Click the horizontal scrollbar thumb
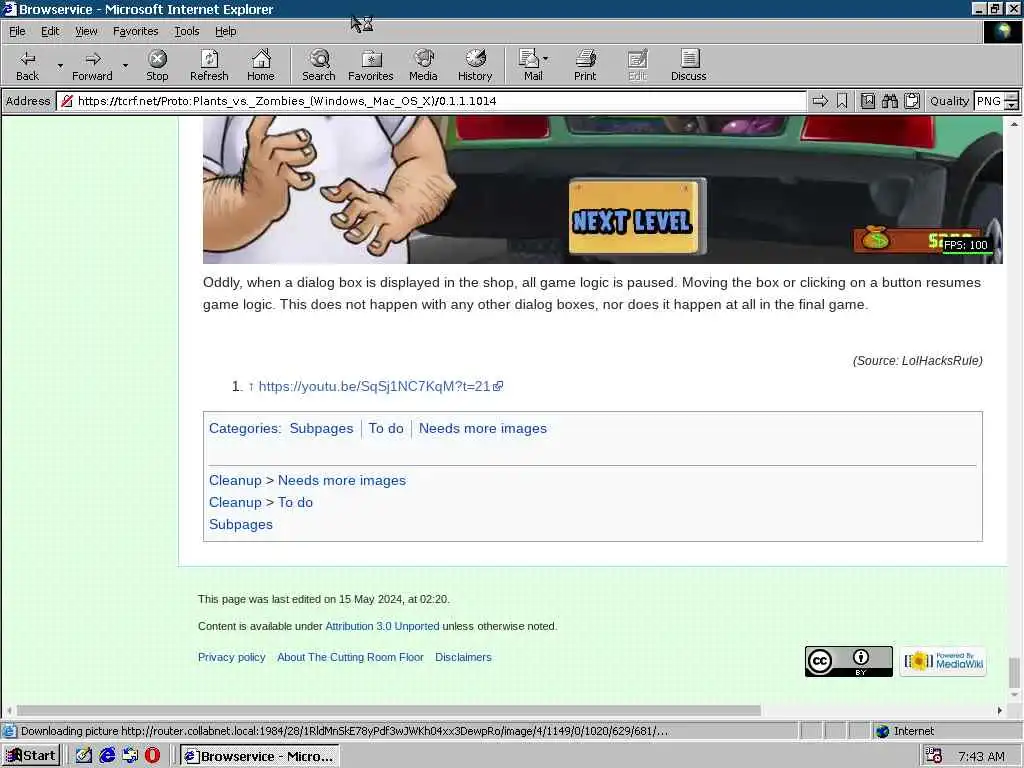 388,710
